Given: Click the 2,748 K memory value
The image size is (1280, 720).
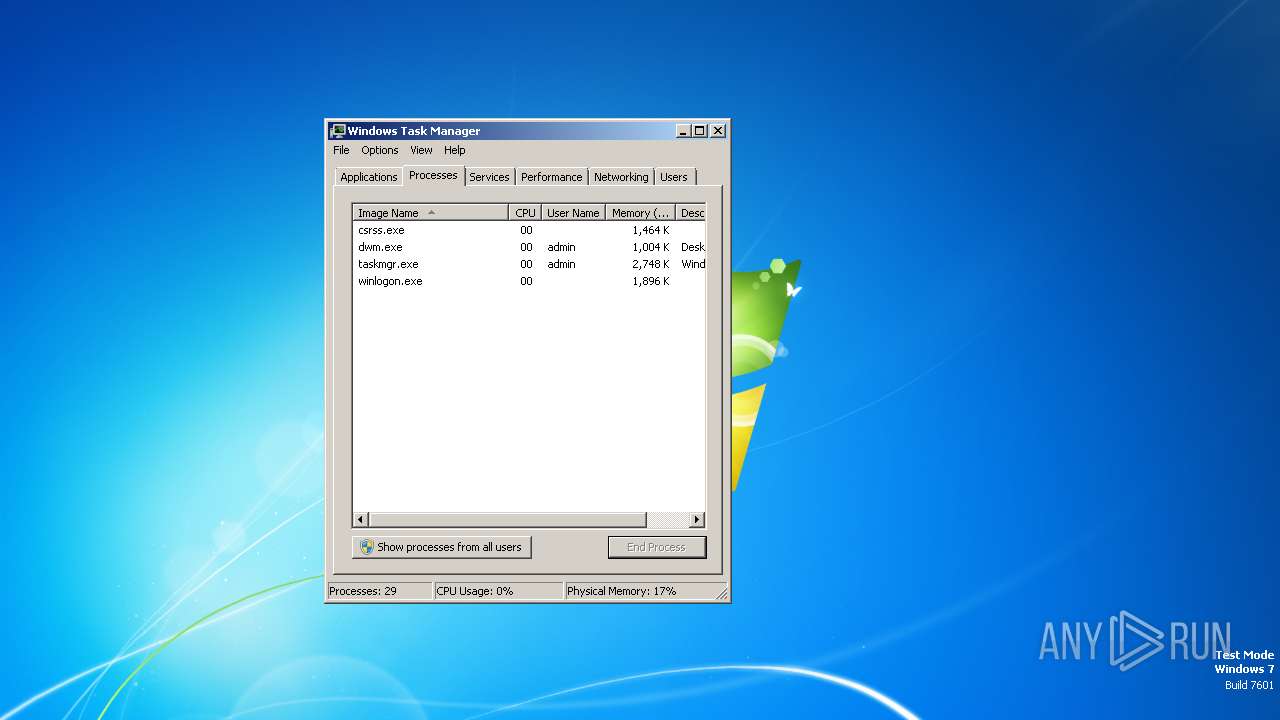Looking at the screenshot, I should [651, 264].
